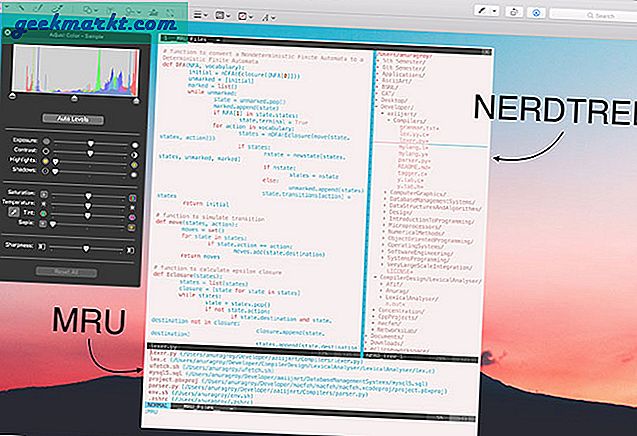Screen dimensions: 637x436
Task: Click the Sharpness slider handle
Action: point(86,248)
